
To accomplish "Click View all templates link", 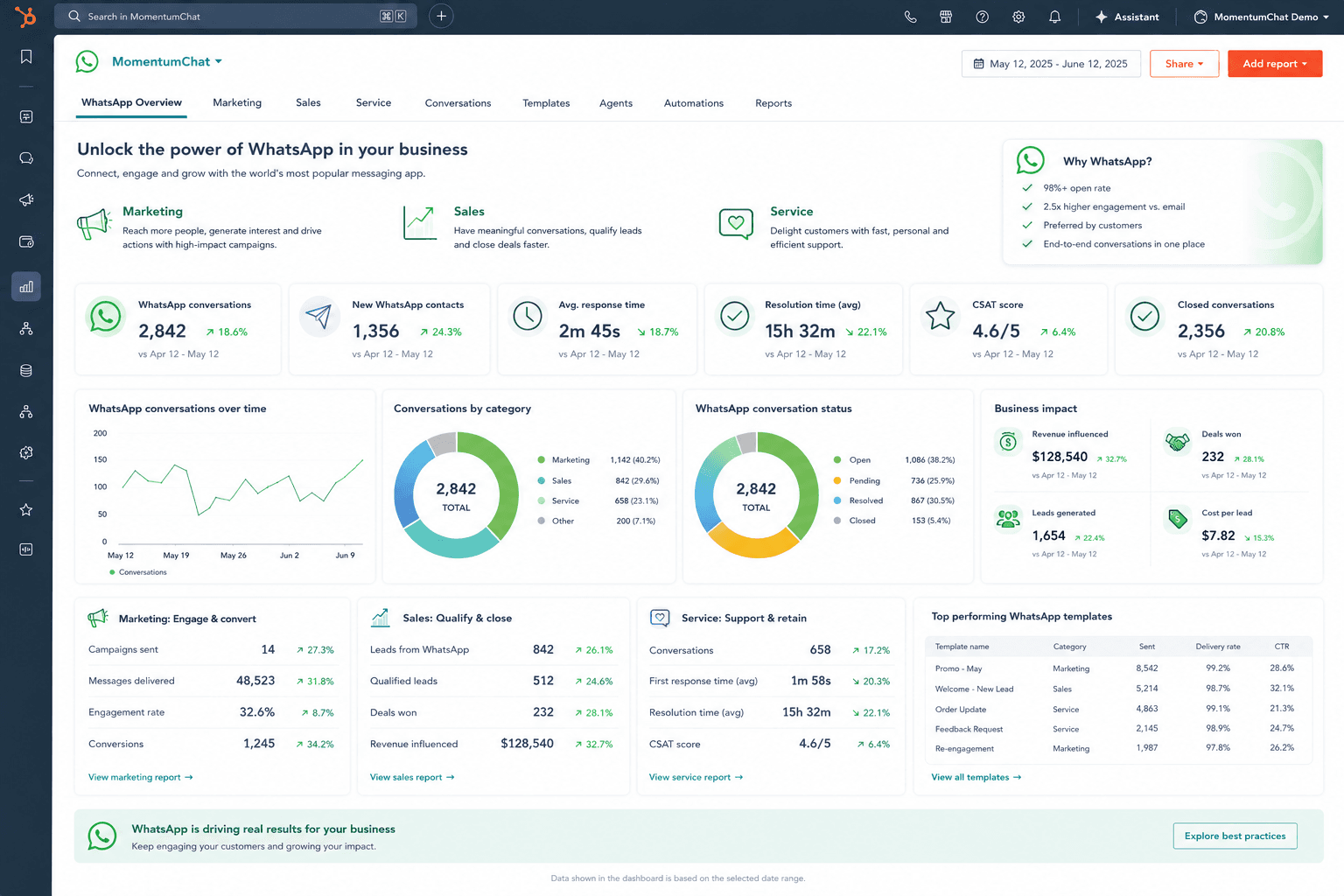I will point(976,777).
